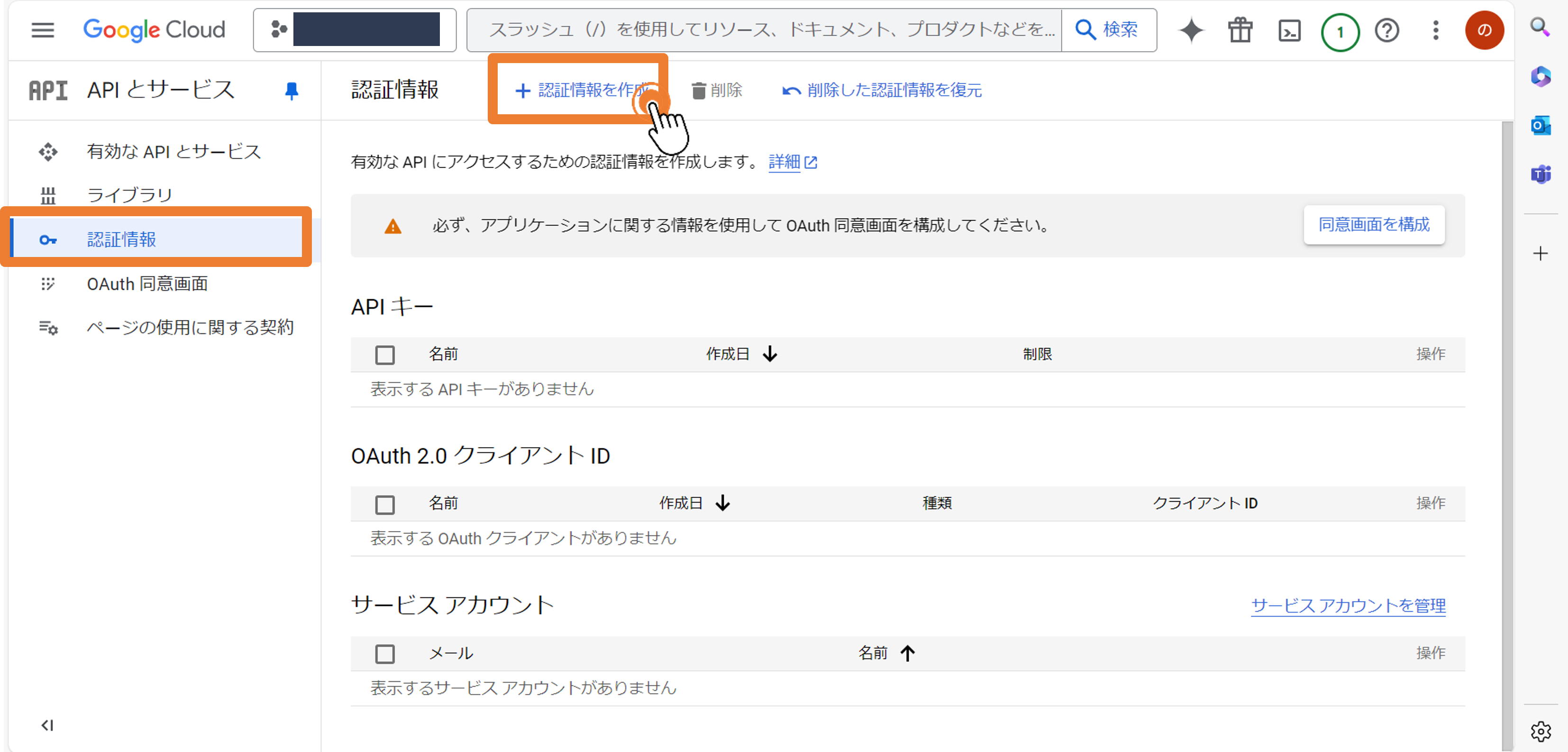
Task: Sort service accounts by 名前 arrow
Action: coord(908,653)
